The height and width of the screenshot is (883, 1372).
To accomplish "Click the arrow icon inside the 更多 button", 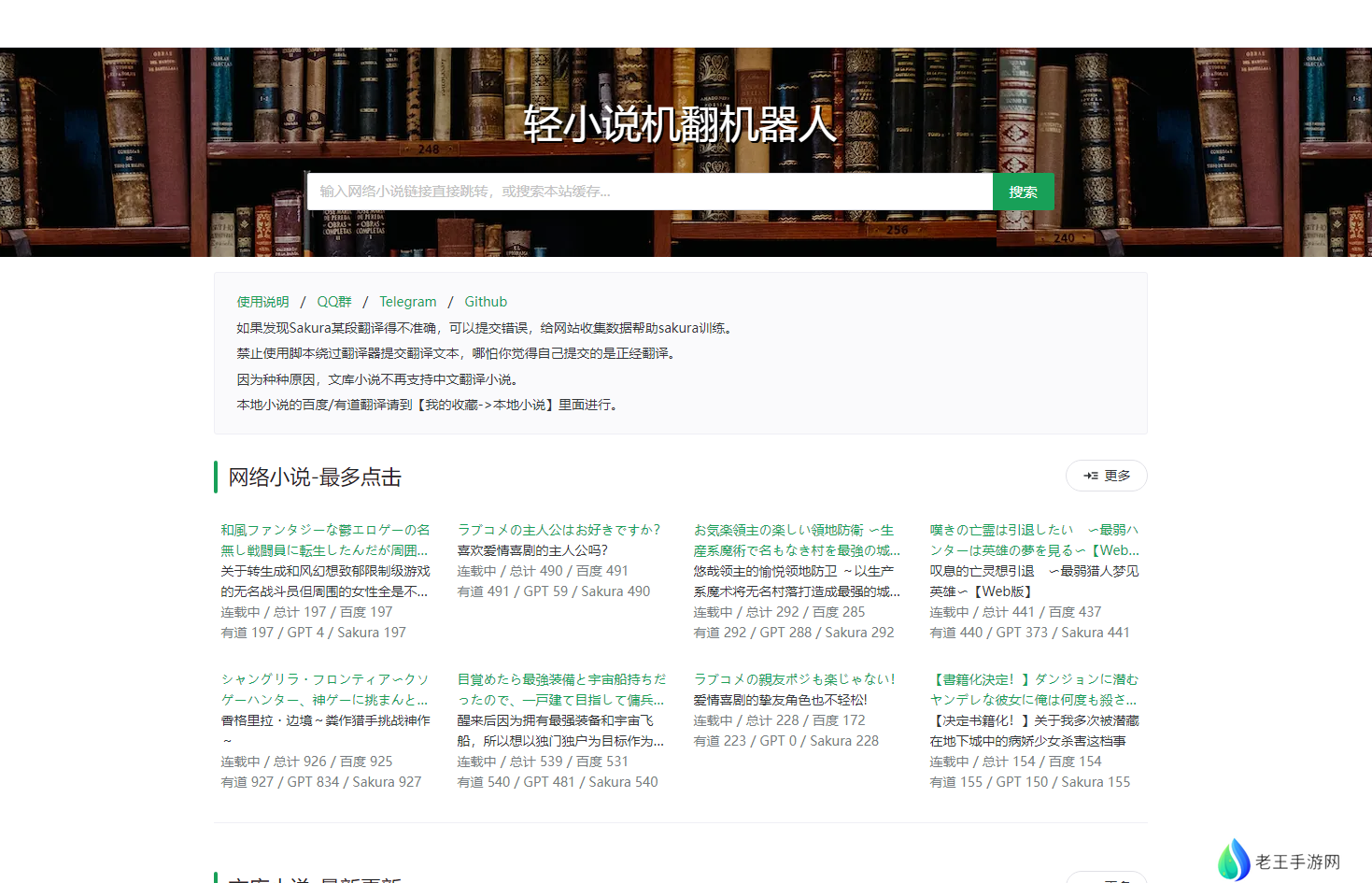I will pos(1090,476).
